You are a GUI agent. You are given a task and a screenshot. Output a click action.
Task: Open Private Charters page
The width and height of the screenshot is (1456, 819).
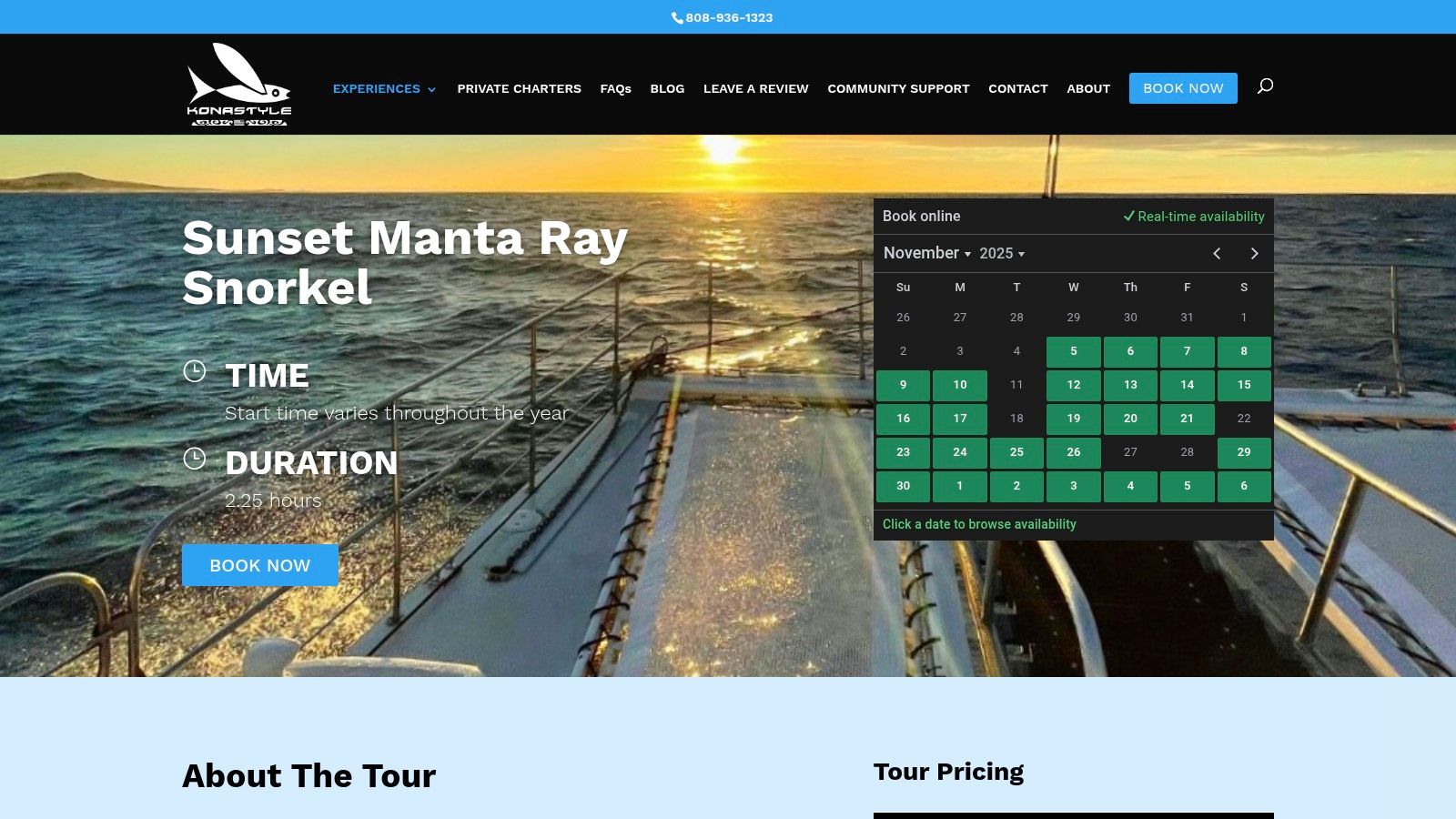click(x=519, y=89)
